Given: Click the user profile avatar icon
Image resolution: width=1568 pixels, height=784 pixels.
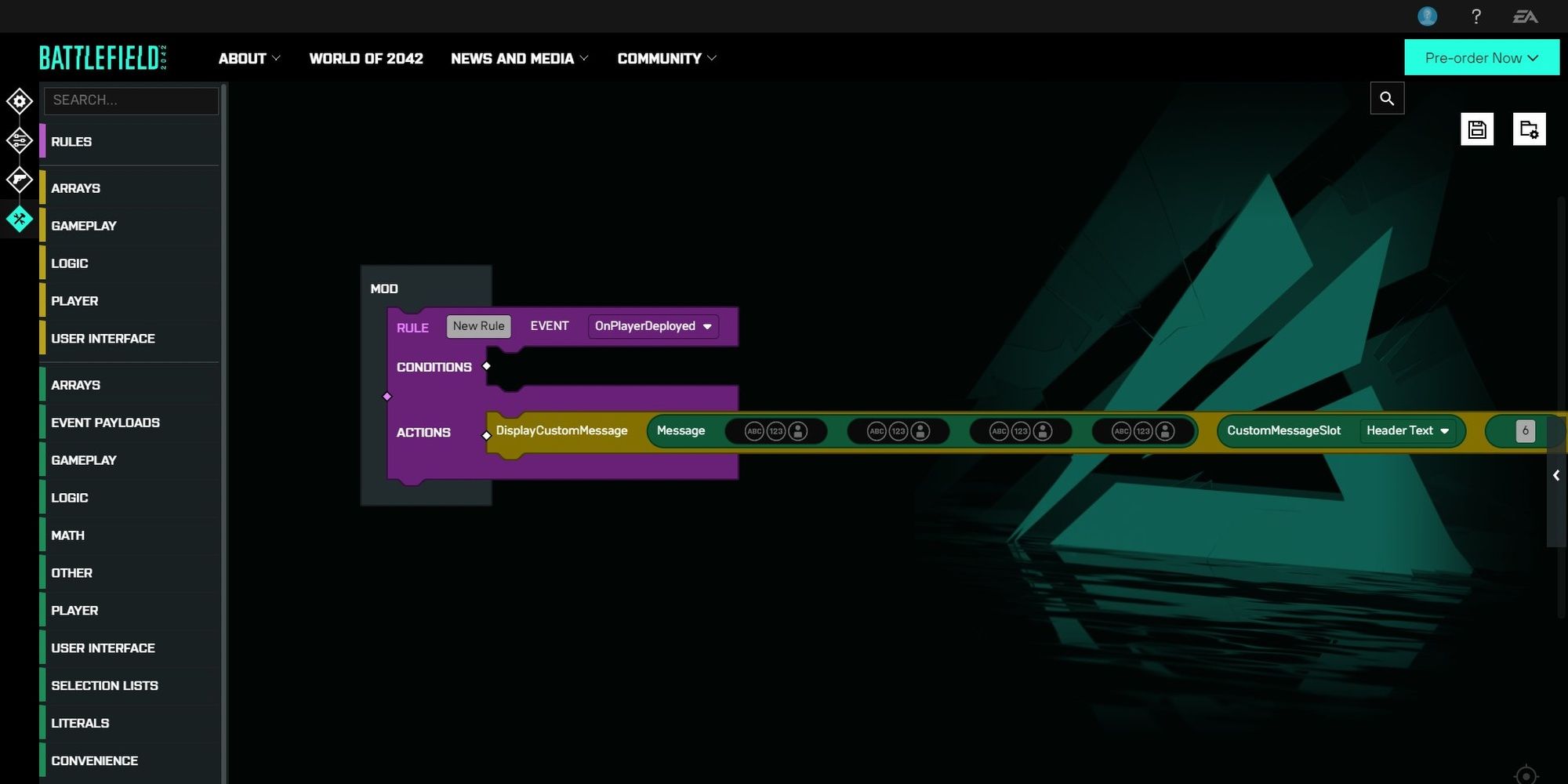Looking at the screenshot, I should click(x=1428, y=16).
